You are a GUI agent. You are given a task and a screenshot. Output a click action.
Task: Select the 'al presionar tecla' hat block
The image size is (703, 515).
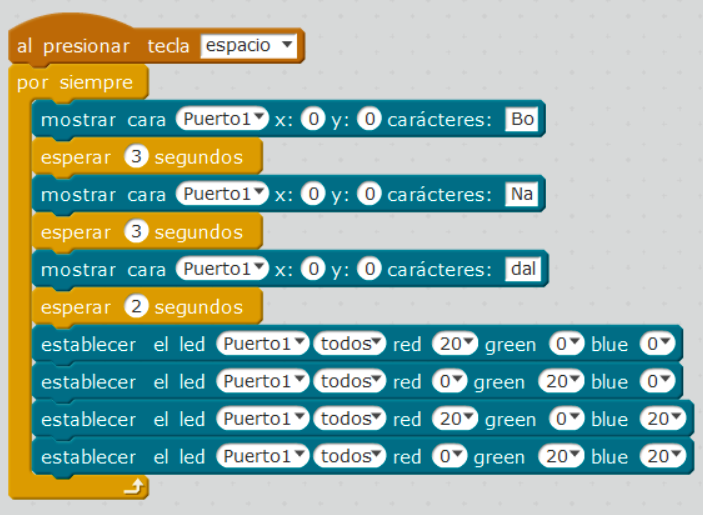[80, 47]
